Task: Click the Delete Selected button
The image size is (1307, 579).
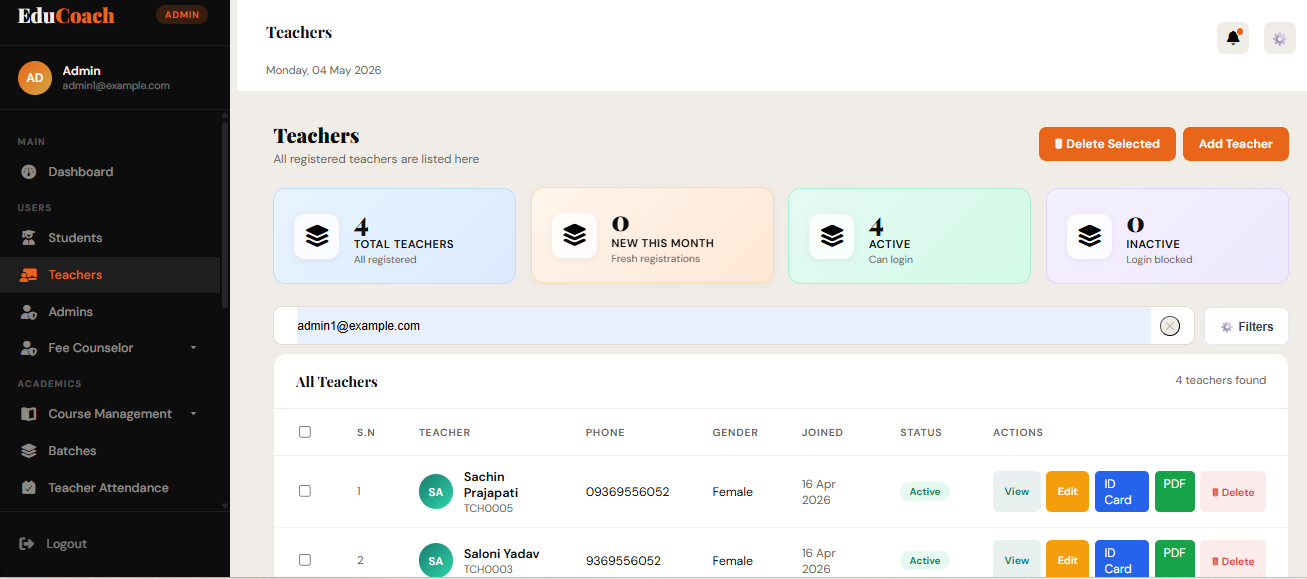Action: tap(1107, 144)
